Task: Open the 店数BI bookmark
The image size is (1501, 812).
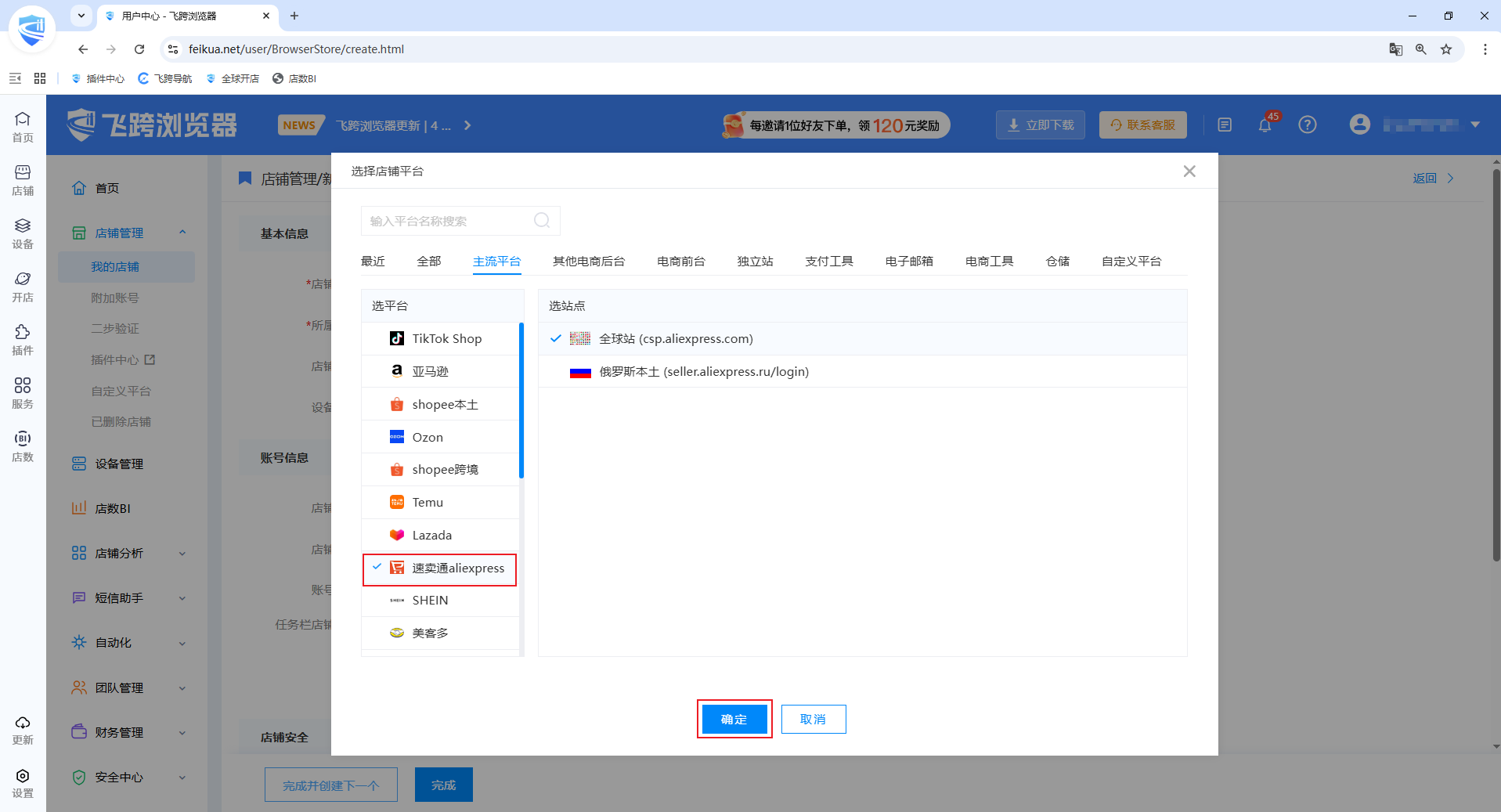Action: (294, 78)
